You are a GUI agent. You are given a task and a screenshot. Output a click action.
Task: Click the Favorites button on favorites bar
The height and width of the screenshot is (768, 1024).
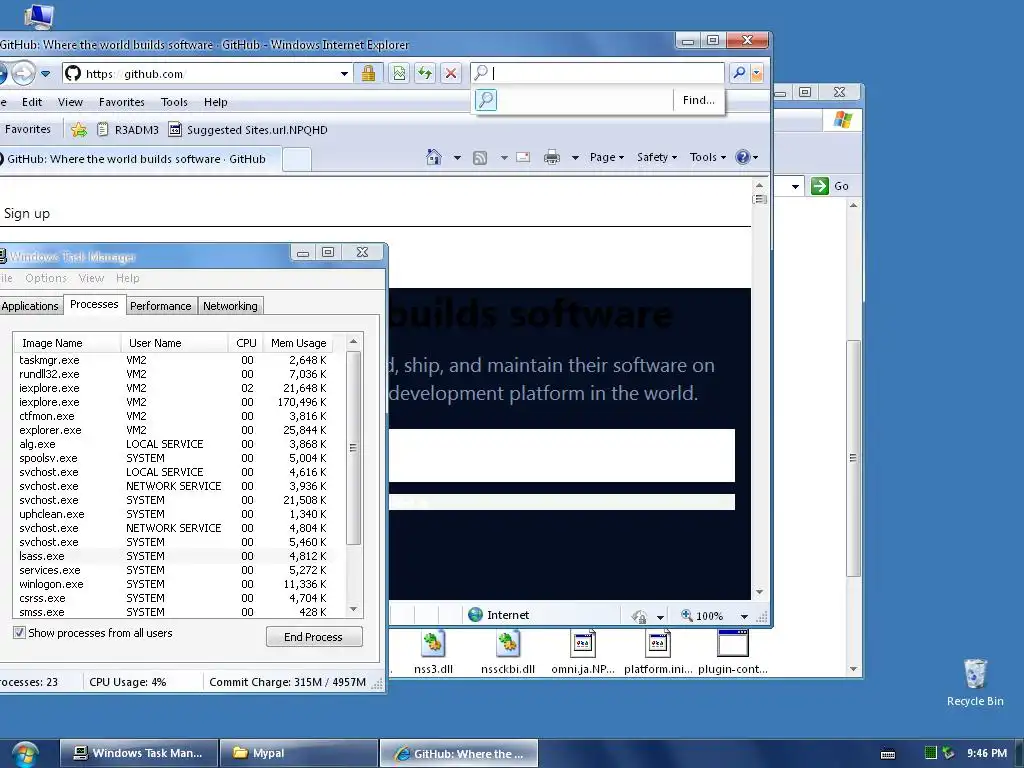tap(27, 129)
